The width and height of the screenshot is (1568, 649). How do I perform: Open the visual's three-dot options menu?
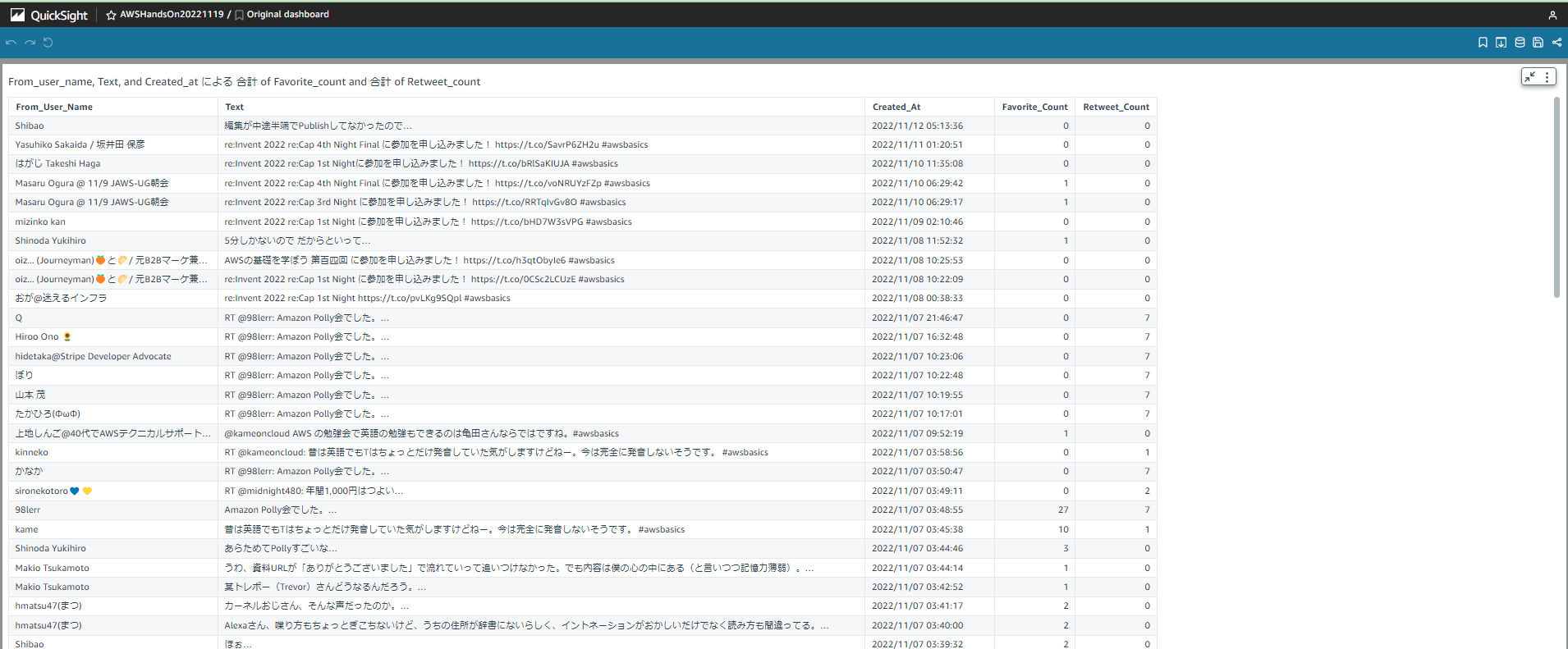tap(1547, 76)
